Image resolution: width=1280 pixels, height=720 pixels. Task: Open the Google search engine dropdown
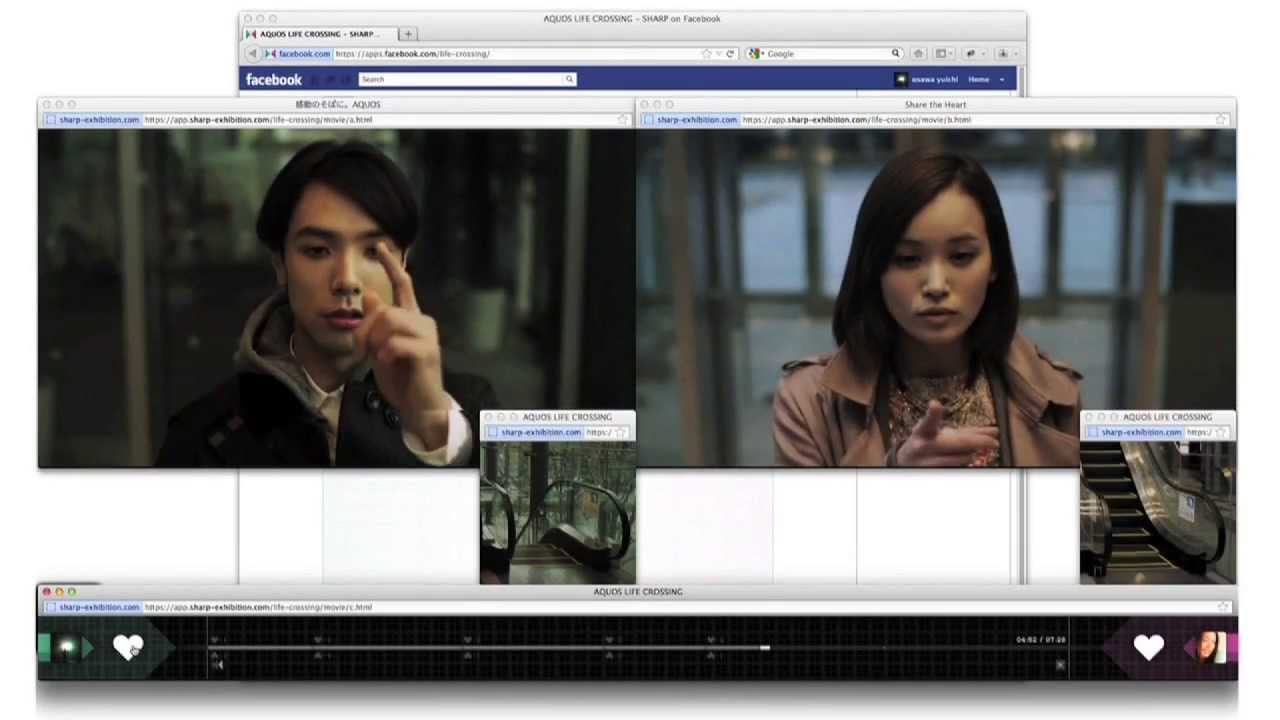point(757,53)
